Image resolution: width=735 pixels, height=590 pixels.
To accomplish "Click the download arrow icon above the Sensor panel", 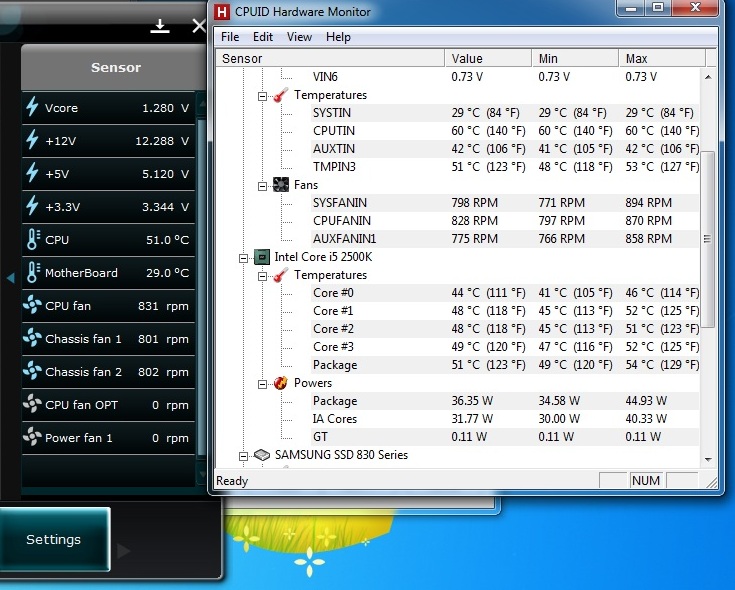I will pyautogui.click(x=160, y=26).
